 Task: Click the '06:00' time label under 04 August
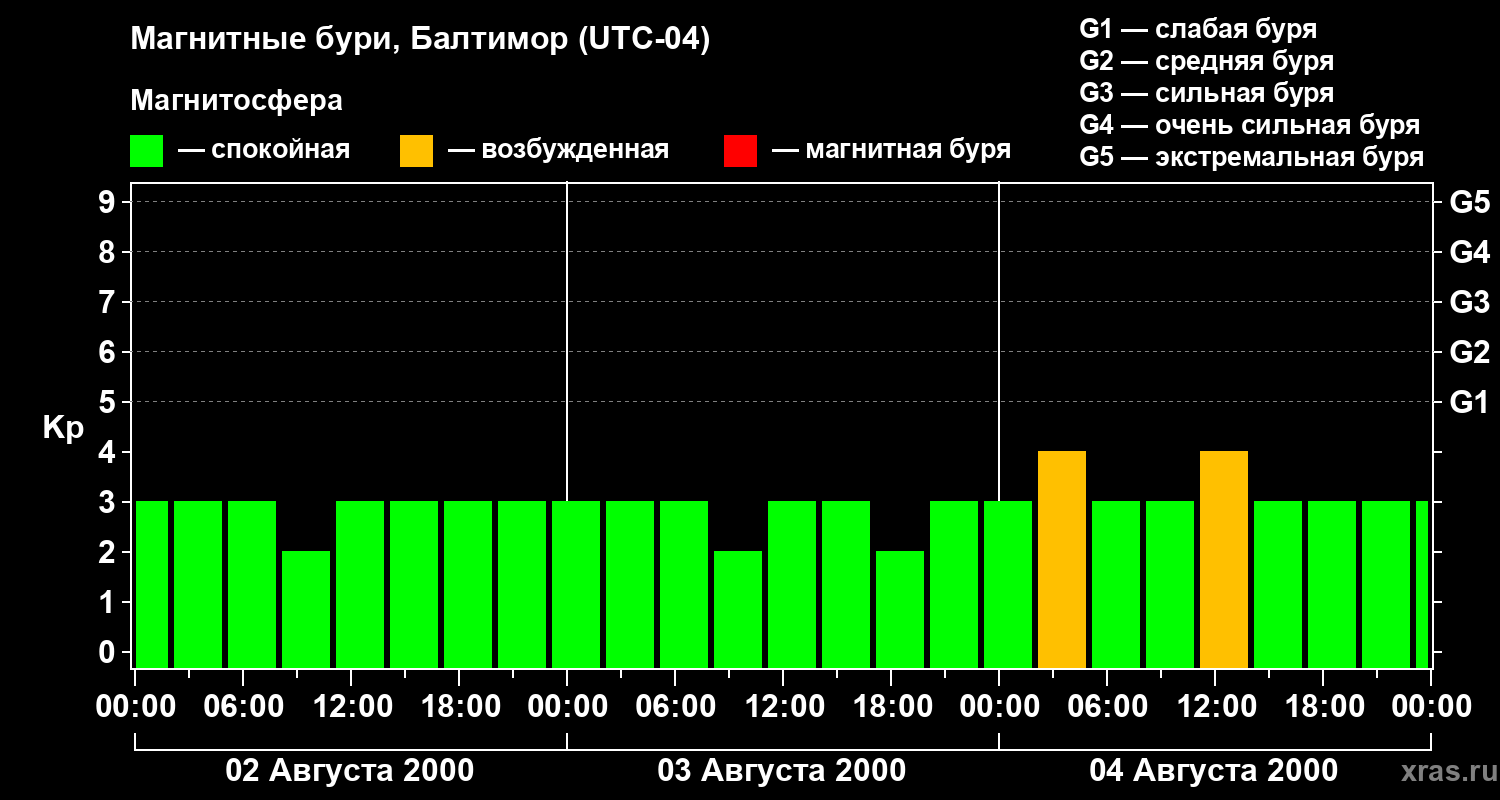point(1106,707)
